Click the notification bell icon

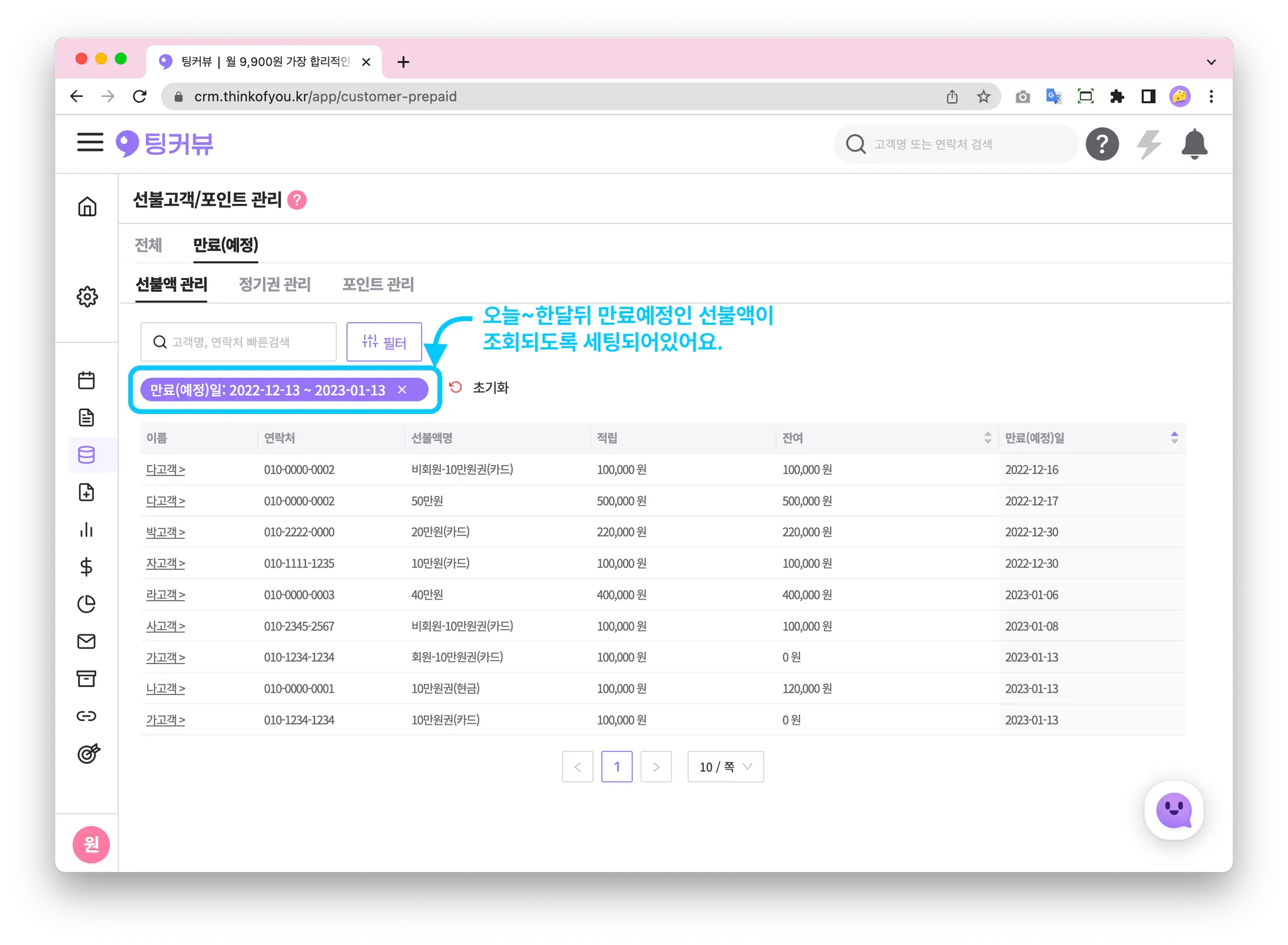(x=1194, y=144)
